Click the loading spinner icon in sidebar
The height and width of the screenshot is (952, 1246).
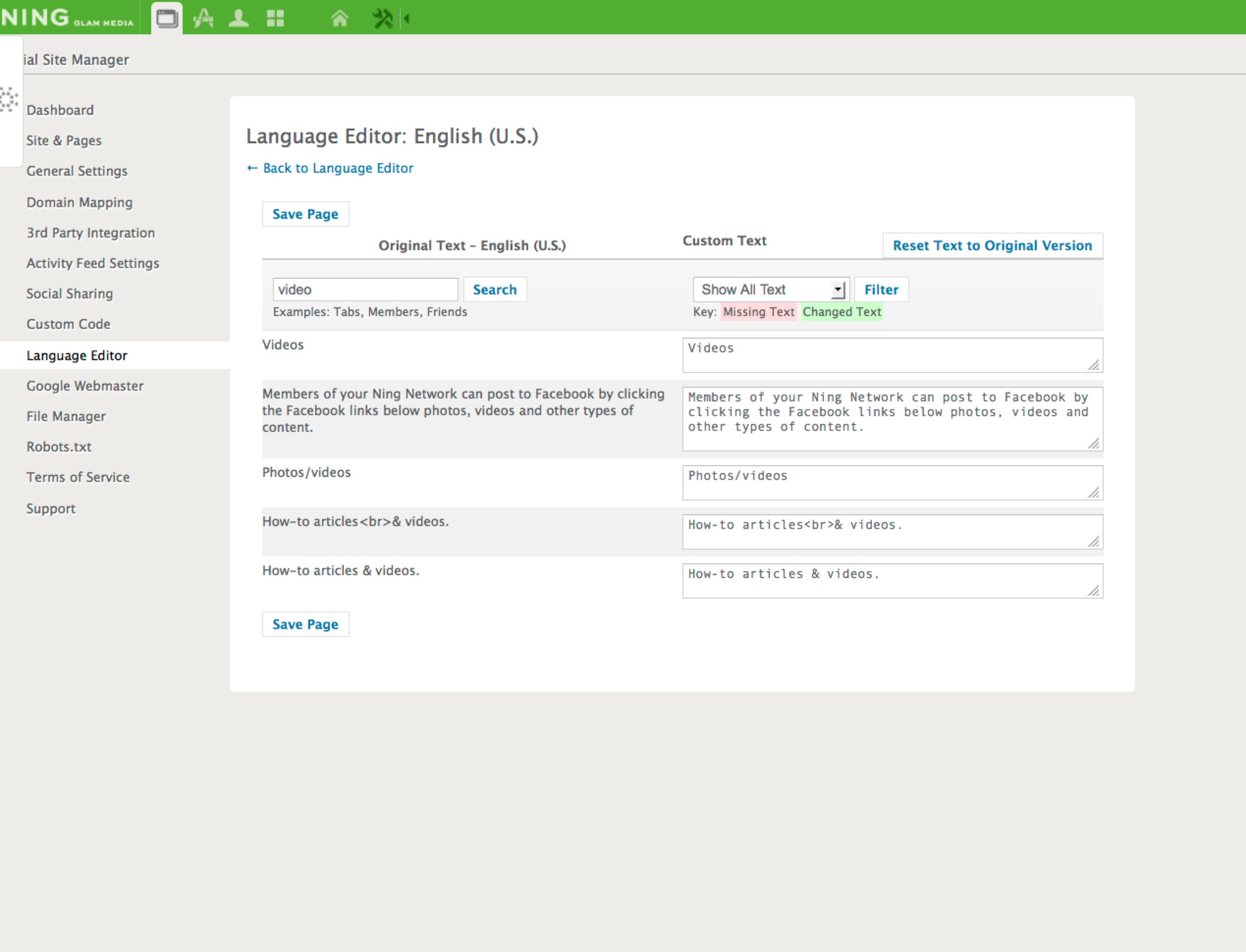point(8,100)
